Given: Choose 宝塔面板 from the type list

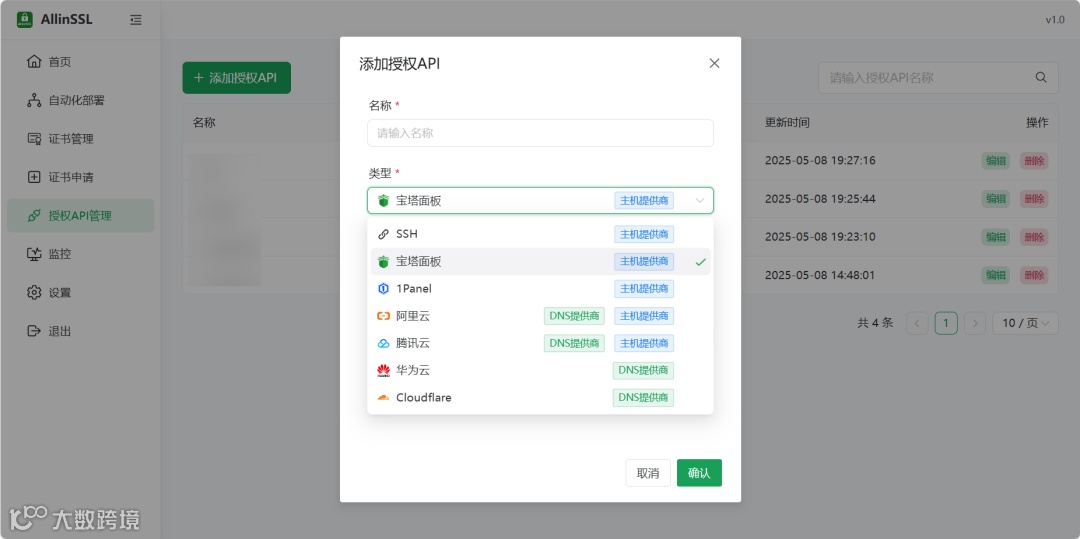Looking at the screenshot, I should click(540, 262).
